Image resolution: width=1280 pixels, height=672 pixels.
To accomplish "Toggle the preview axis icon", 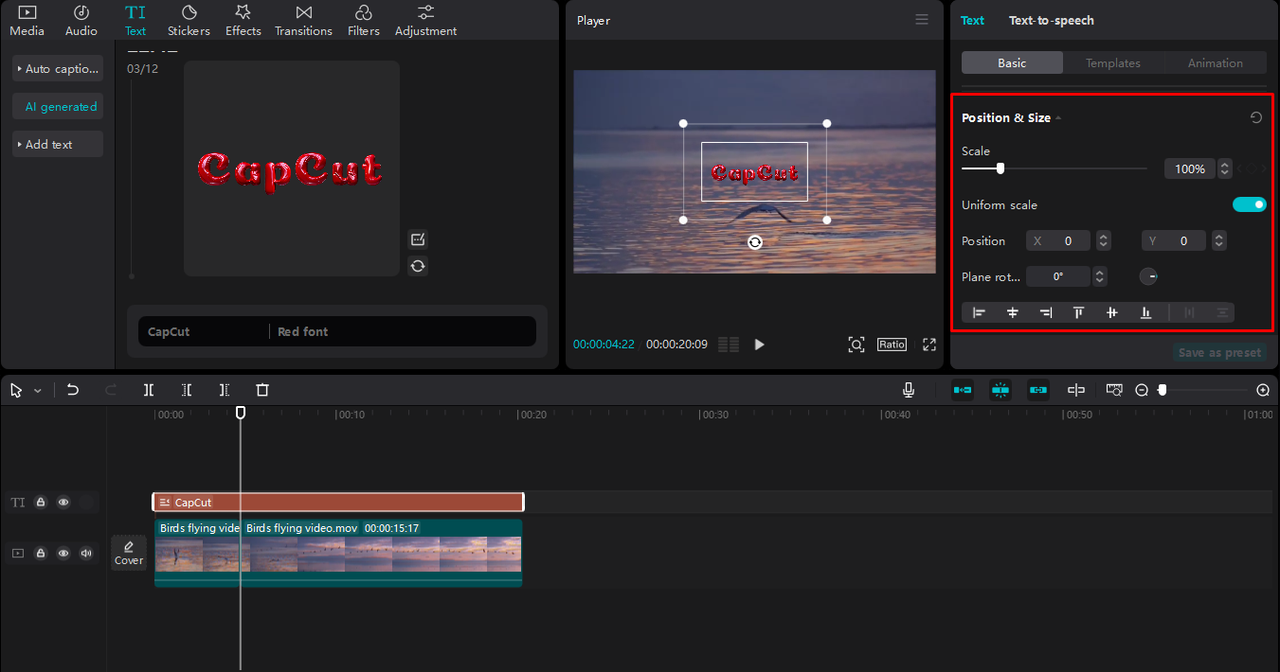I will coord(1076,390).
